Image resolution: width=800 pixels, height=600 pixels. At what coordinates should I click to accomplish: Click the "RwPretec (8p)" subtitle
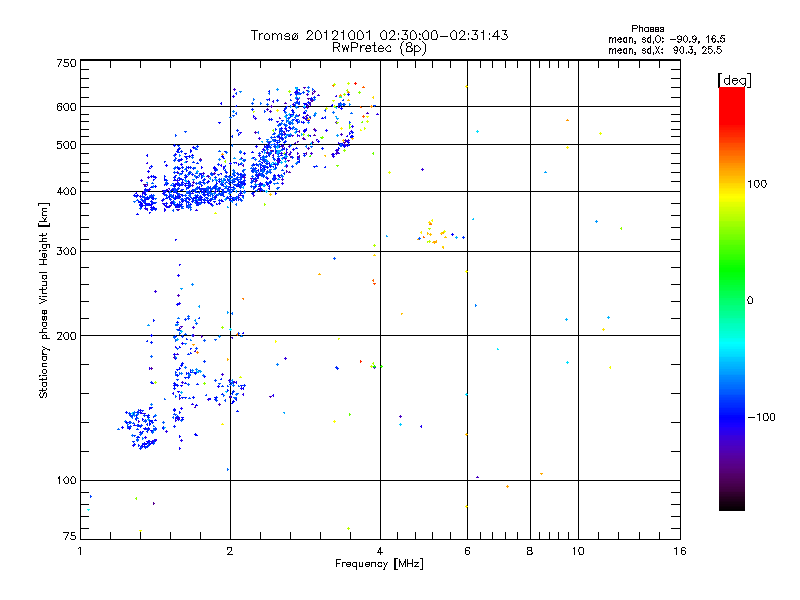379,48
